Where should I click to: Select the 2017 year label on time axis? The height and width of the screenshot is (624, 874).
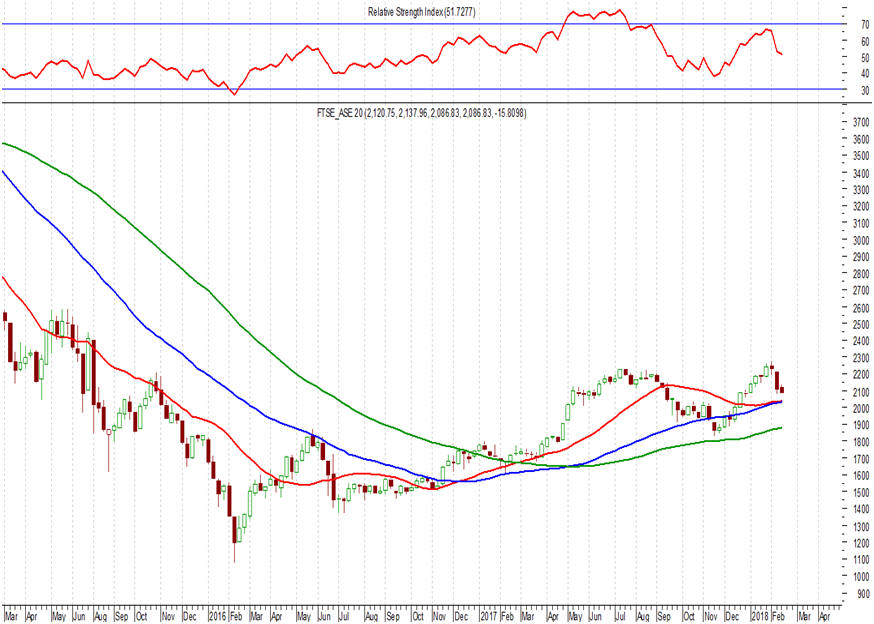pos(489,617)
